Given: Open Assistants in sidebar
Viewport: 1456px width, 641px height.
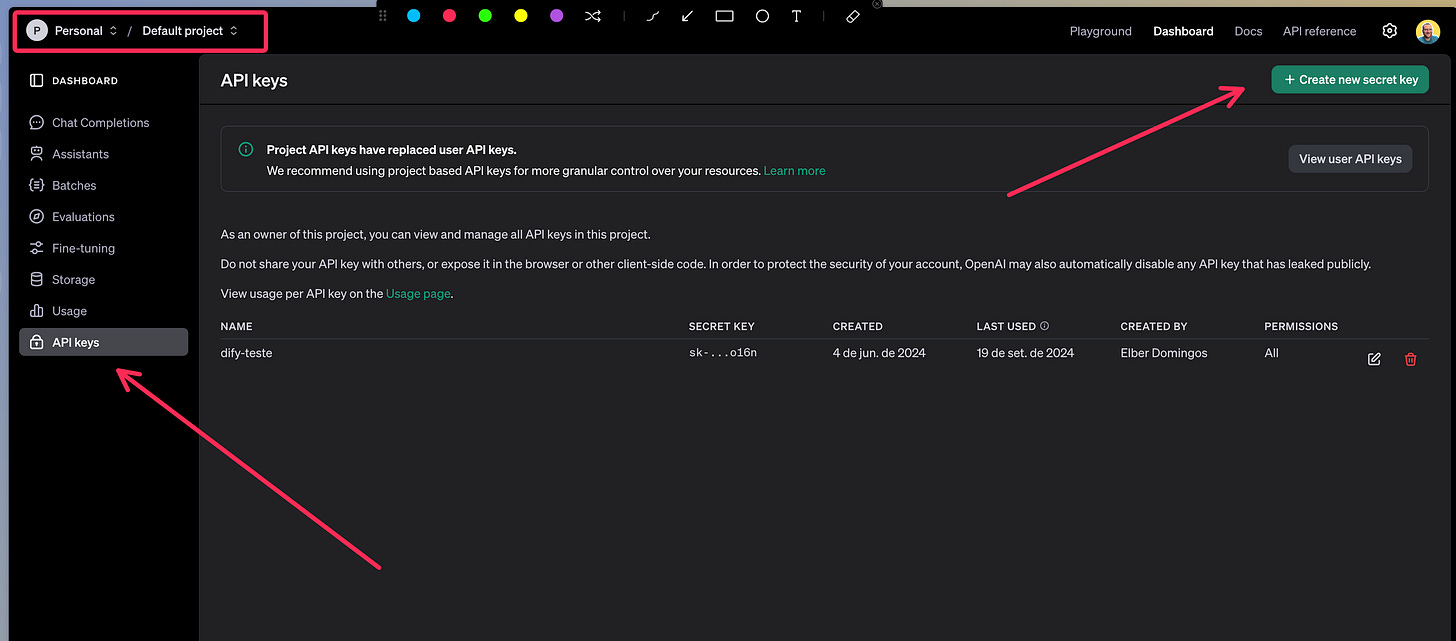Looking at the screenshot, I should pyautogui.click(x=103, y=154).
